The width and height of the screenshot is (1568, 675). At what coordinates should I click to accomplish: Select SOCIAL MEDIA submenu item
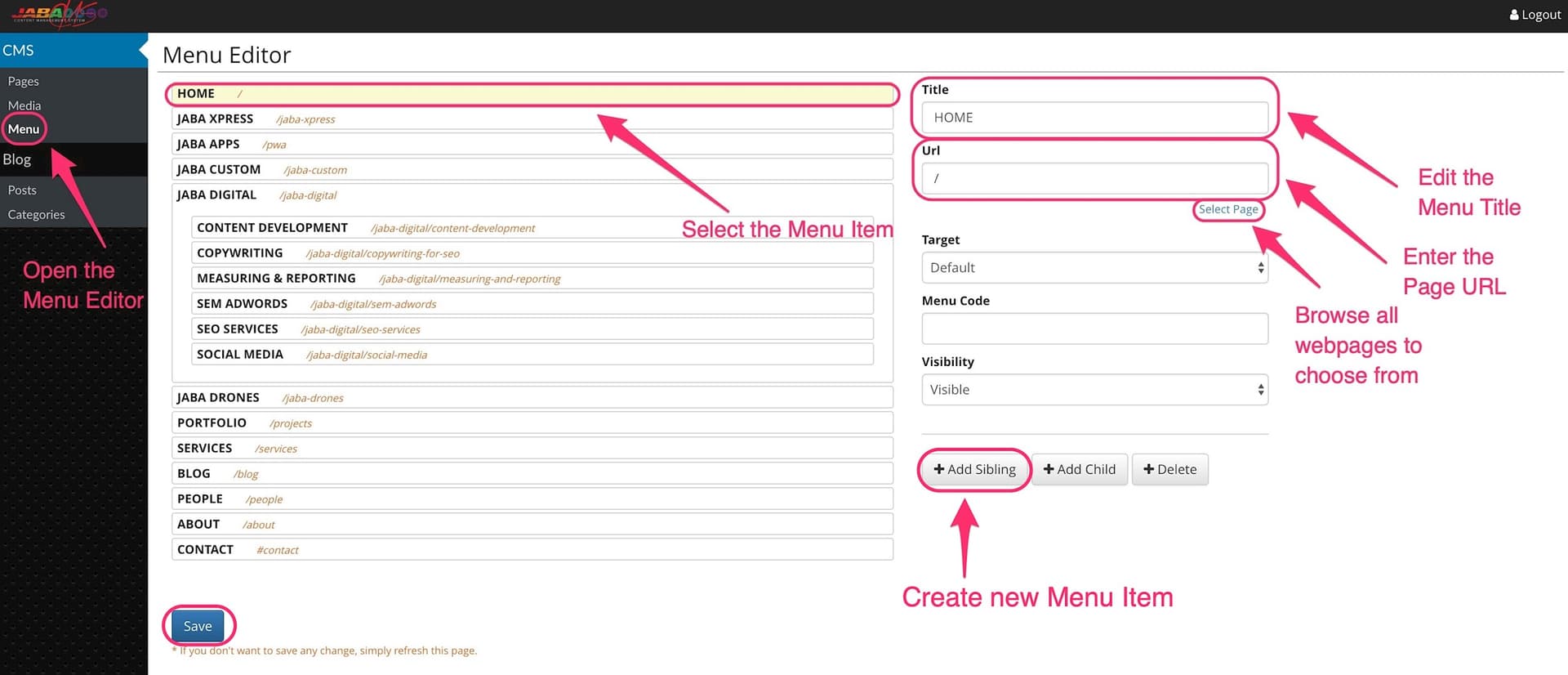532,355
